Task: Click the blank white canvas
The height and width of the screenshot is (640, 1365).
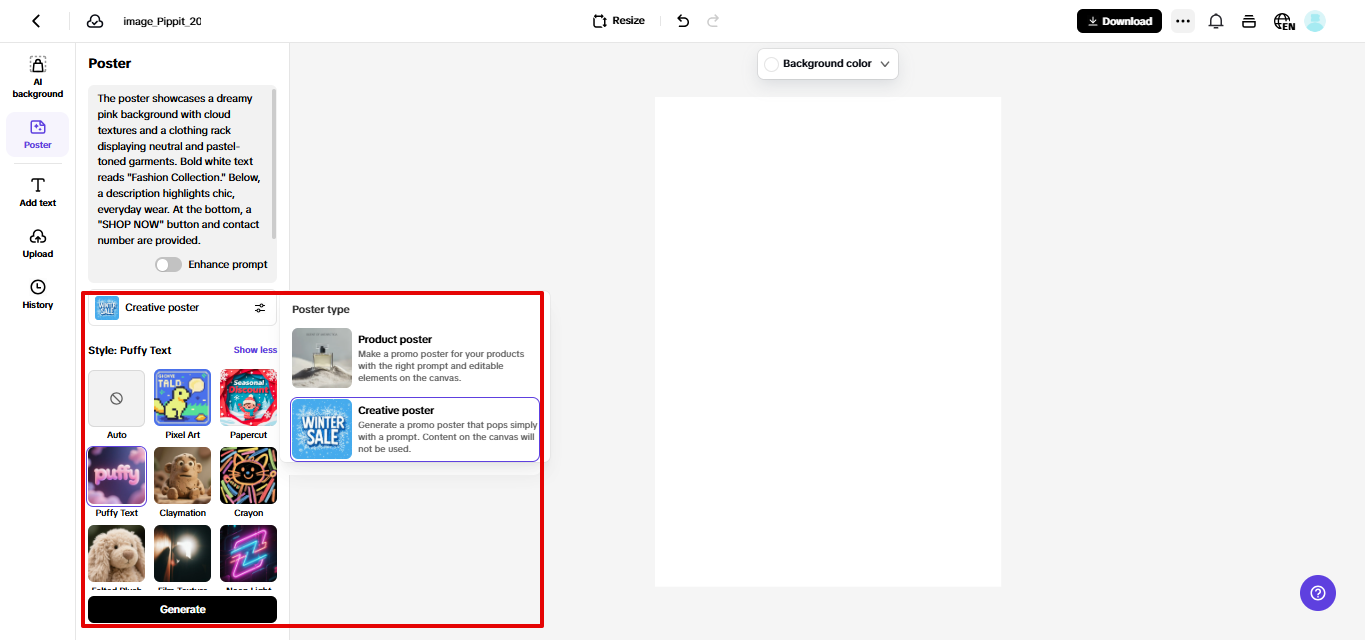Action: click(x=828, y=342)
